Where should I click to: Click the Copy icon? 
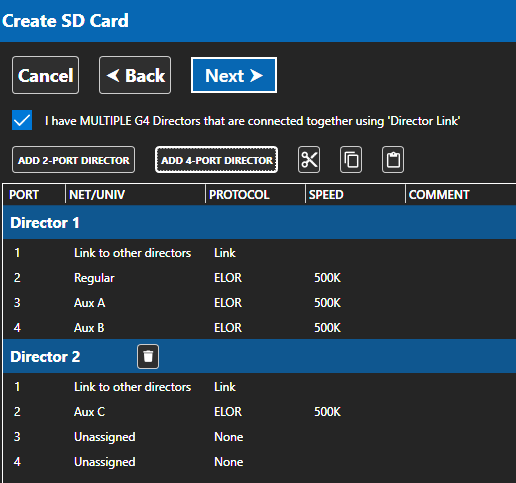pyautogui.click(x=351, y=160)
